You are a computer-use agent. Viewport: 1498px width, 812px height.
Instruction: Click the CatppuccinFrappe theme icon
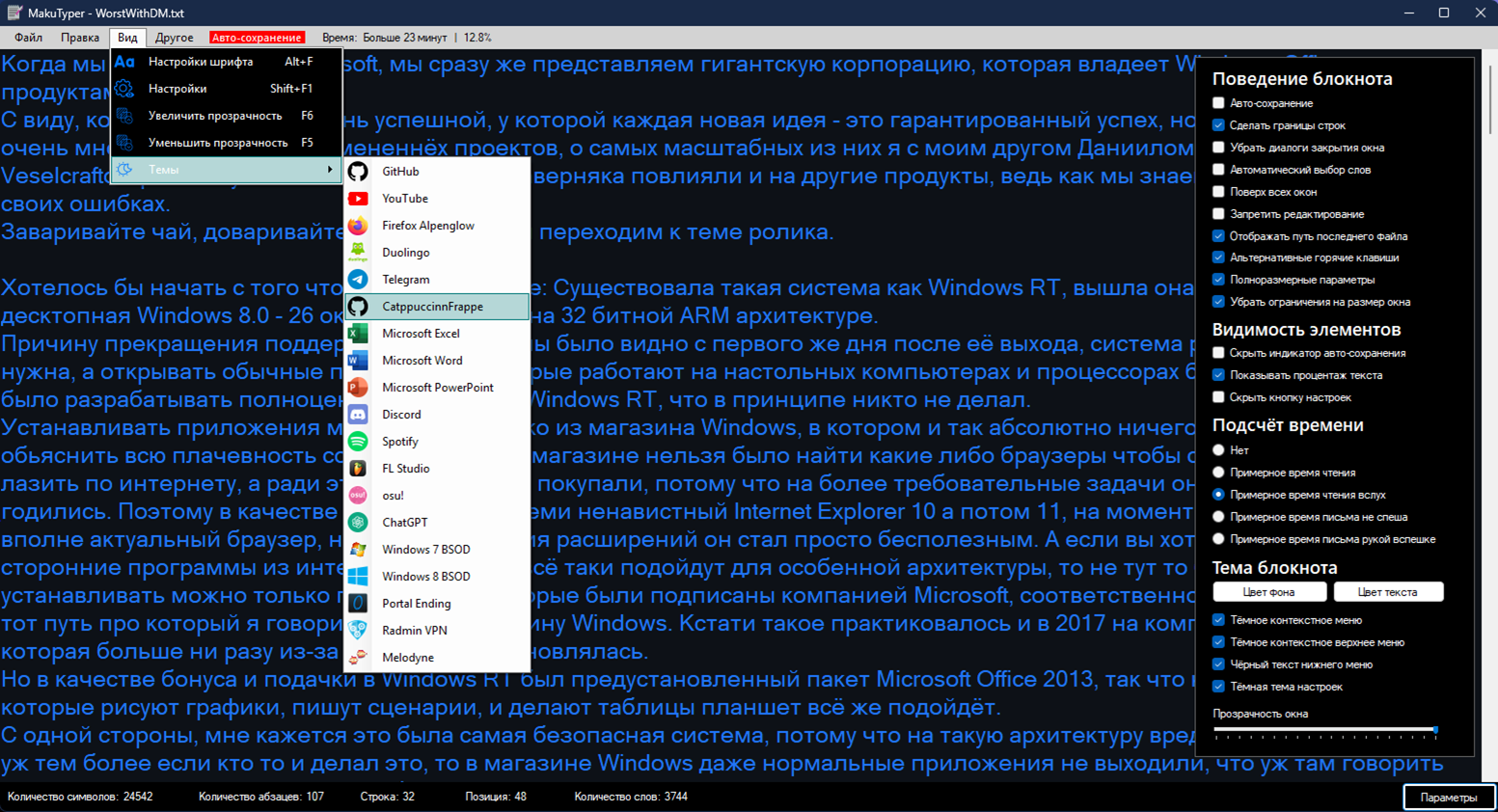click(358, 307)
